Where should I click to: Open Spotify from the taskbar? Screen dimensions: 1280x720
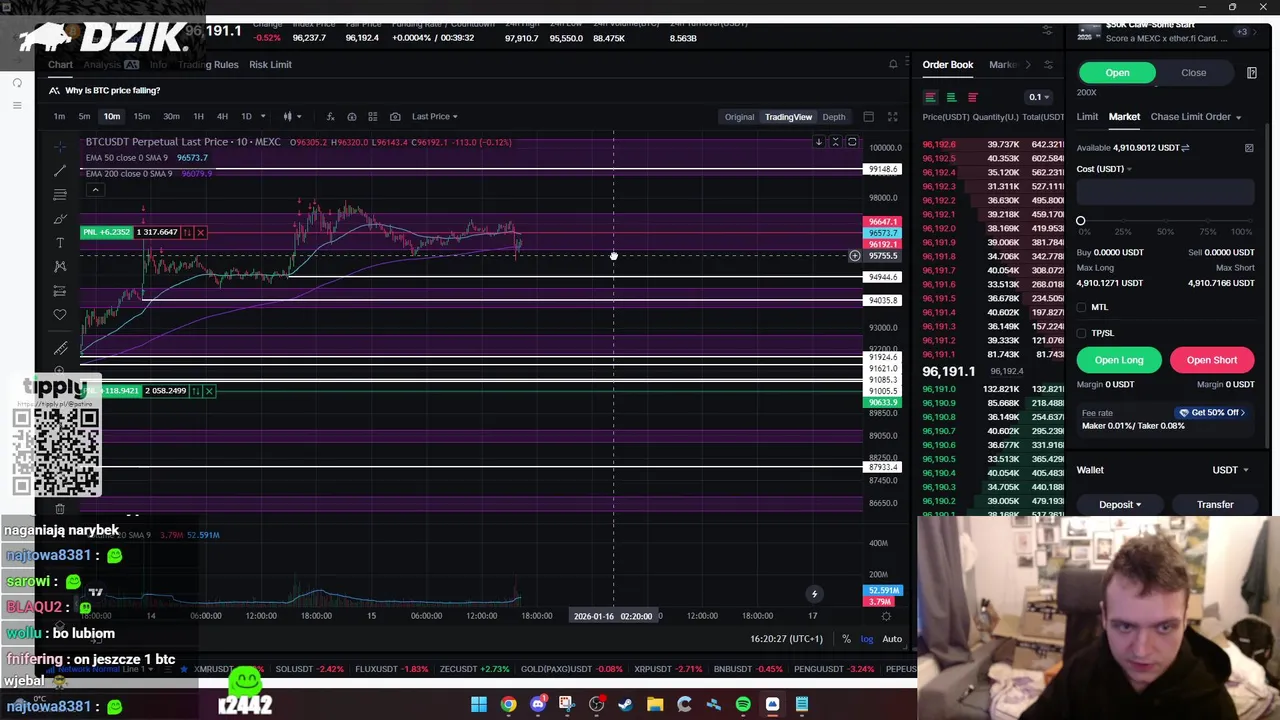(x=743, y=705)
